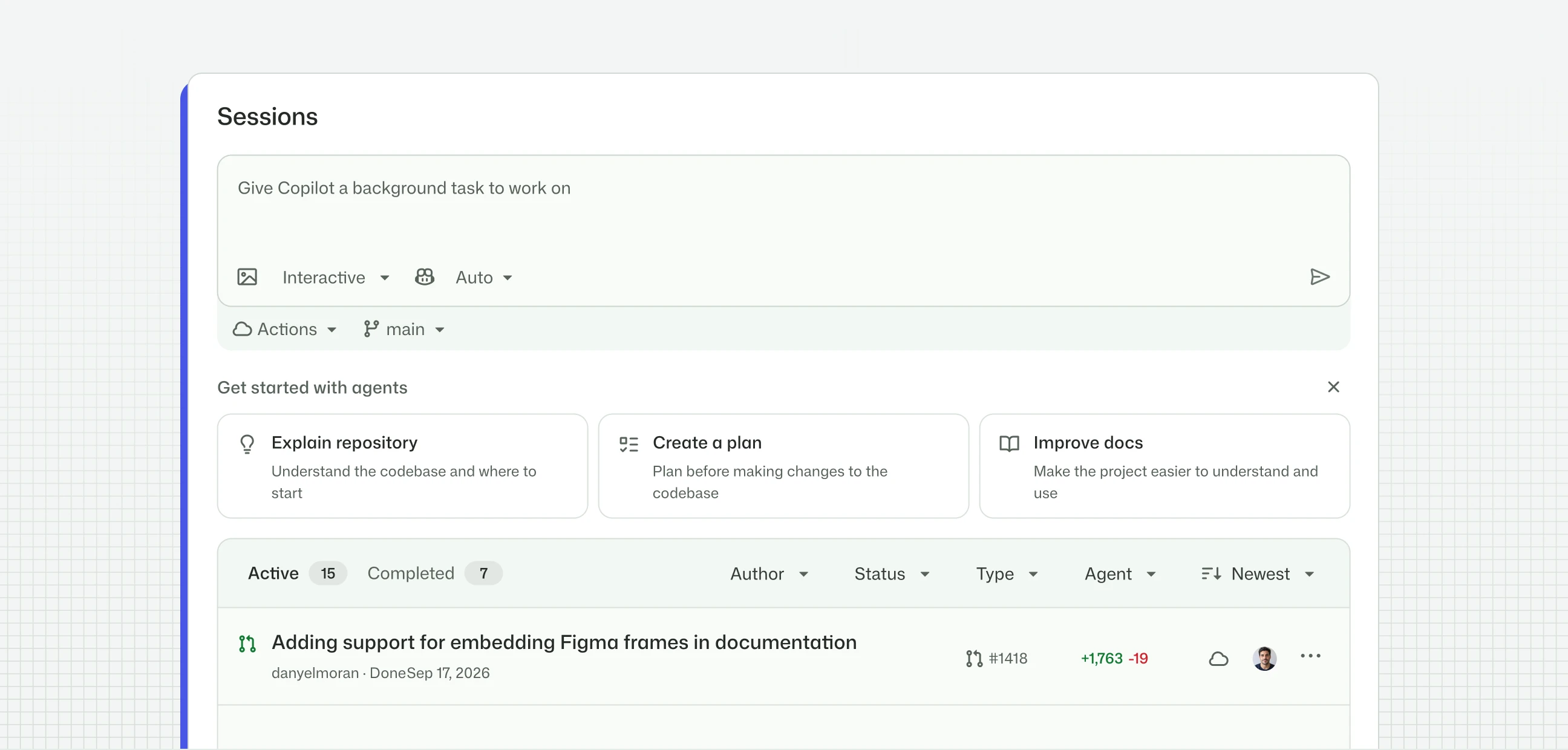Open the more options menu for the Figma session
This screenshot has width=1568, height=750.
coord(1310,656)
